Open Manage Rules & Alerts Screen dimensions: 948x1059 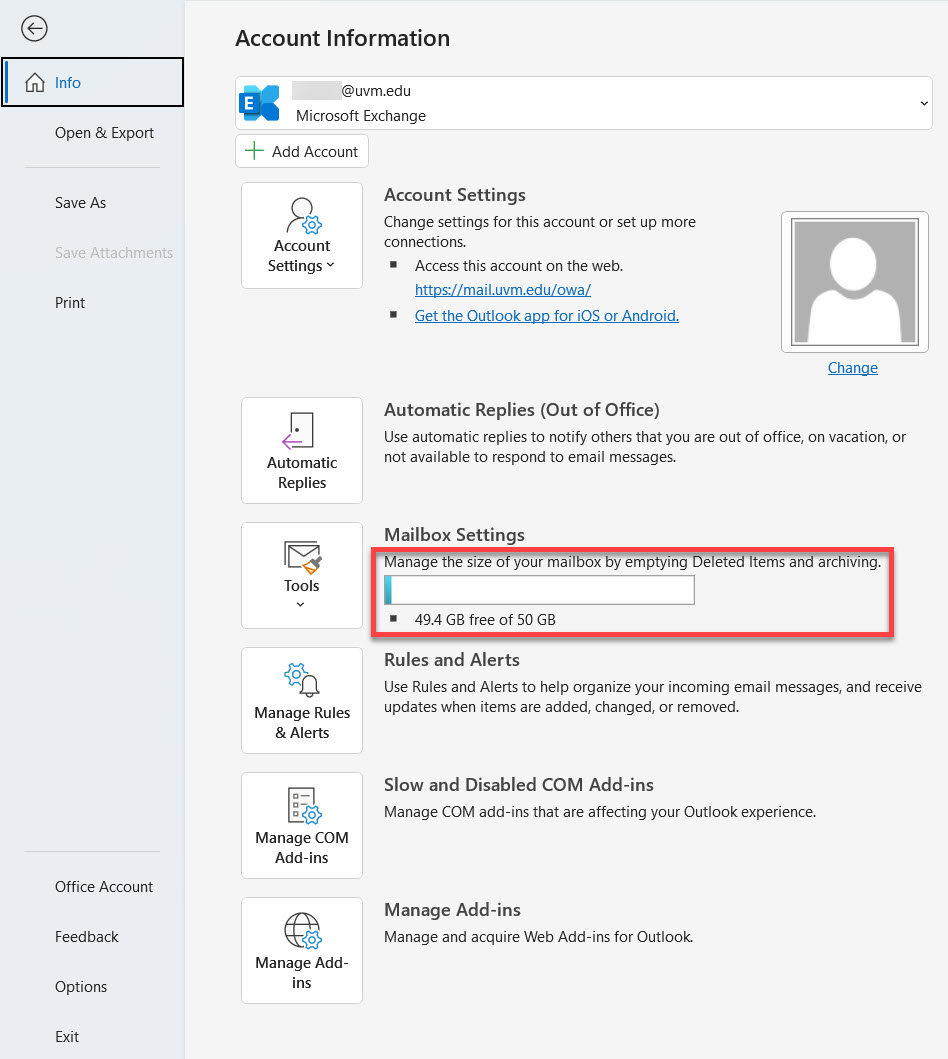click(301, 700)
